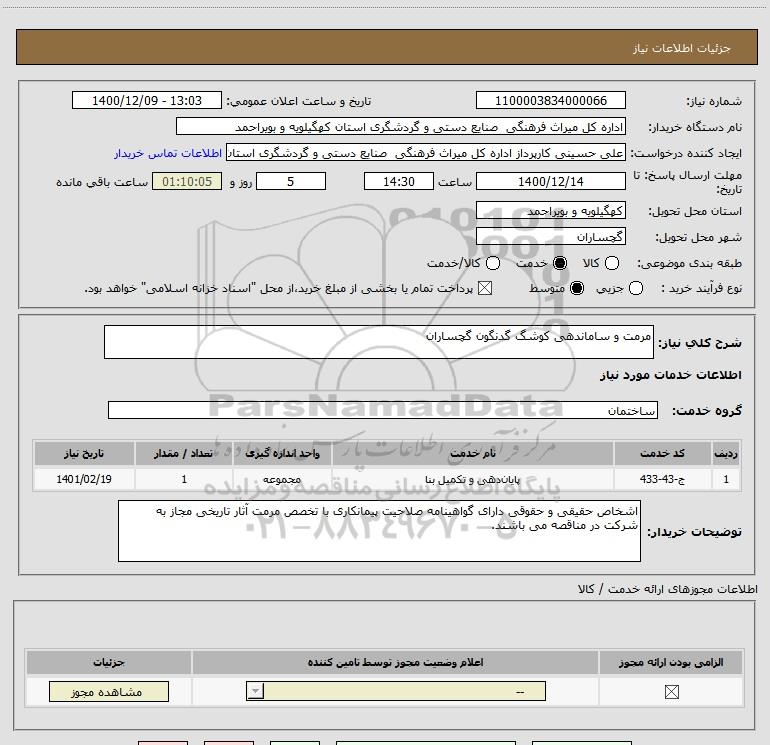Open the اطلاعات تماس خریدار link
This screenshot has height=745, width=770.
(x=168, y=153)
